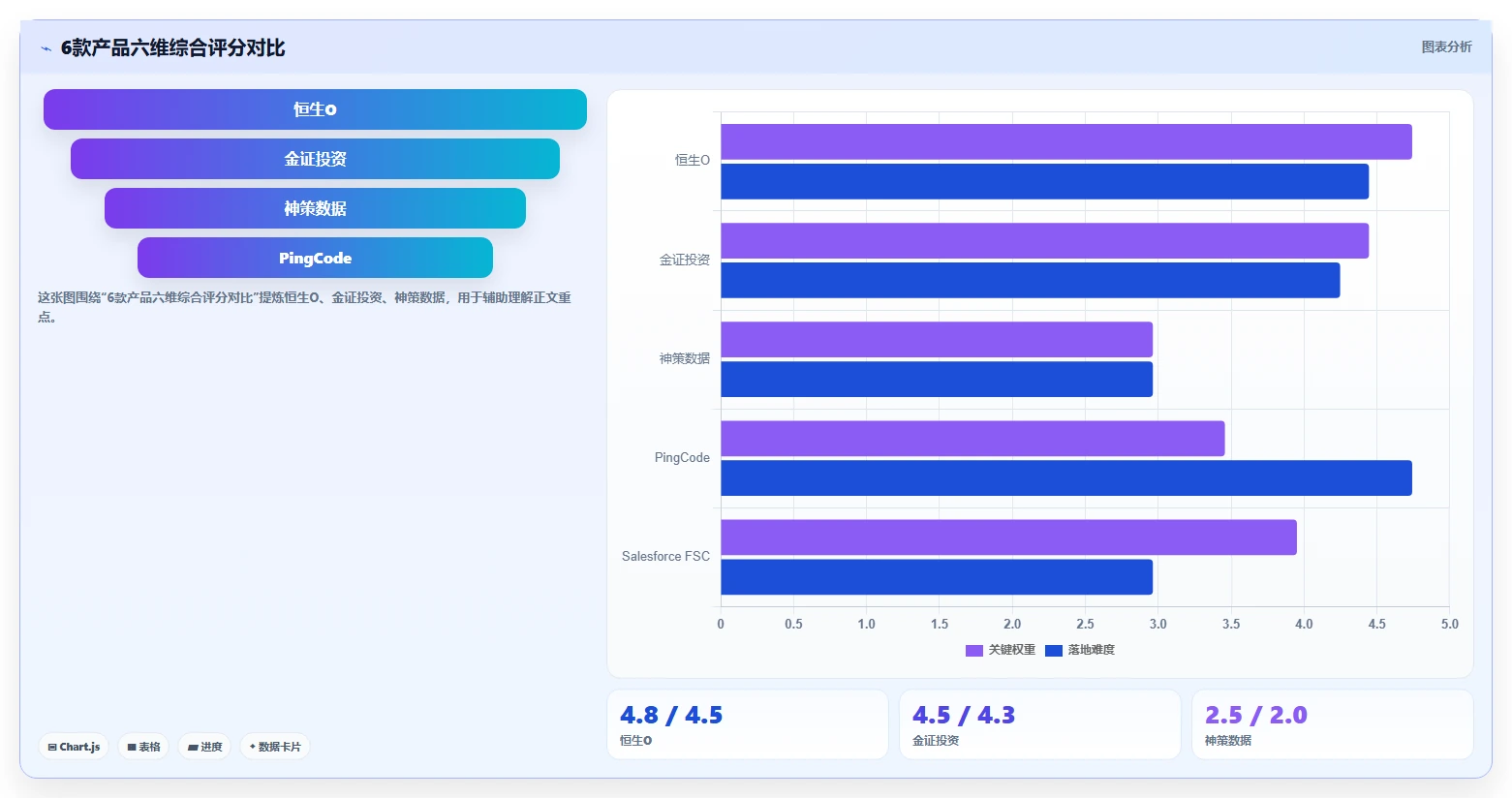This screenshot has height=798, width=1512.
Task: Select the 金证投资 funnel stage bar
Action: click(315, 159)
